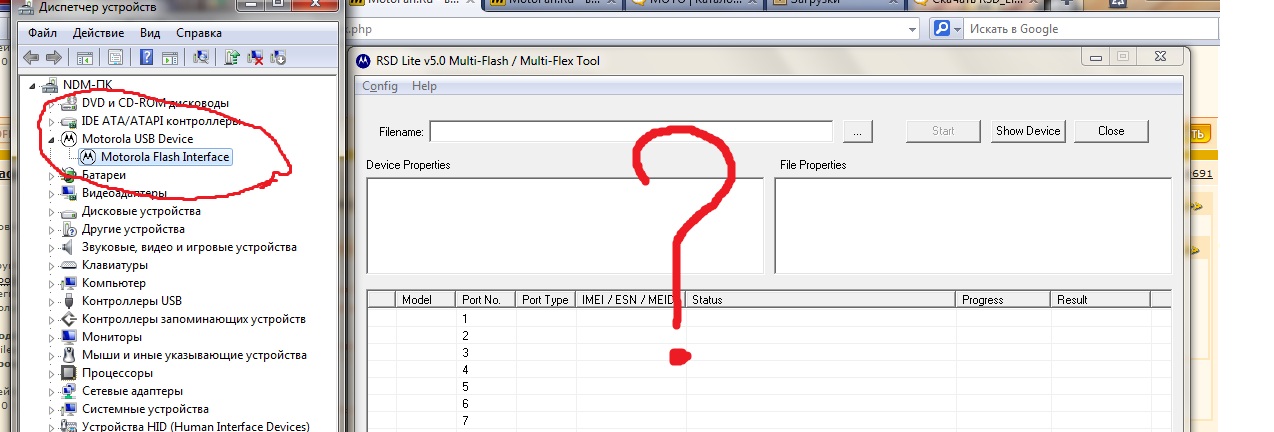
Task: Expand the Компьютер node
Action: pos(53,283)
